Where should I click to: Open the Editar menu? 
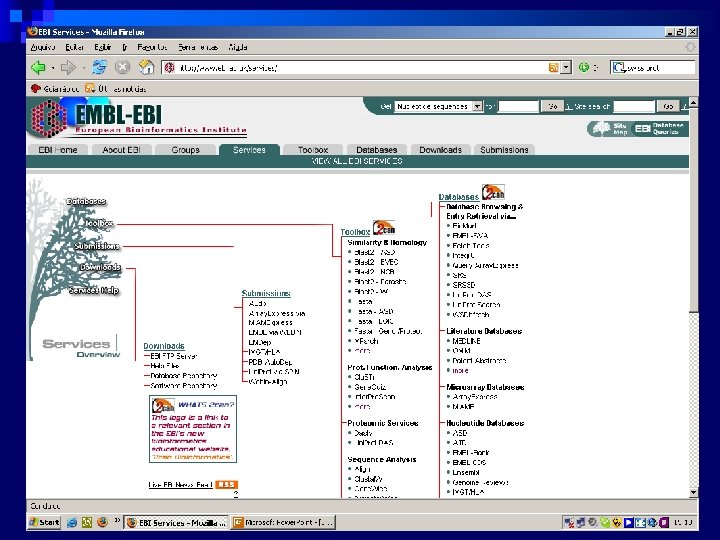(x=74, y=47)
